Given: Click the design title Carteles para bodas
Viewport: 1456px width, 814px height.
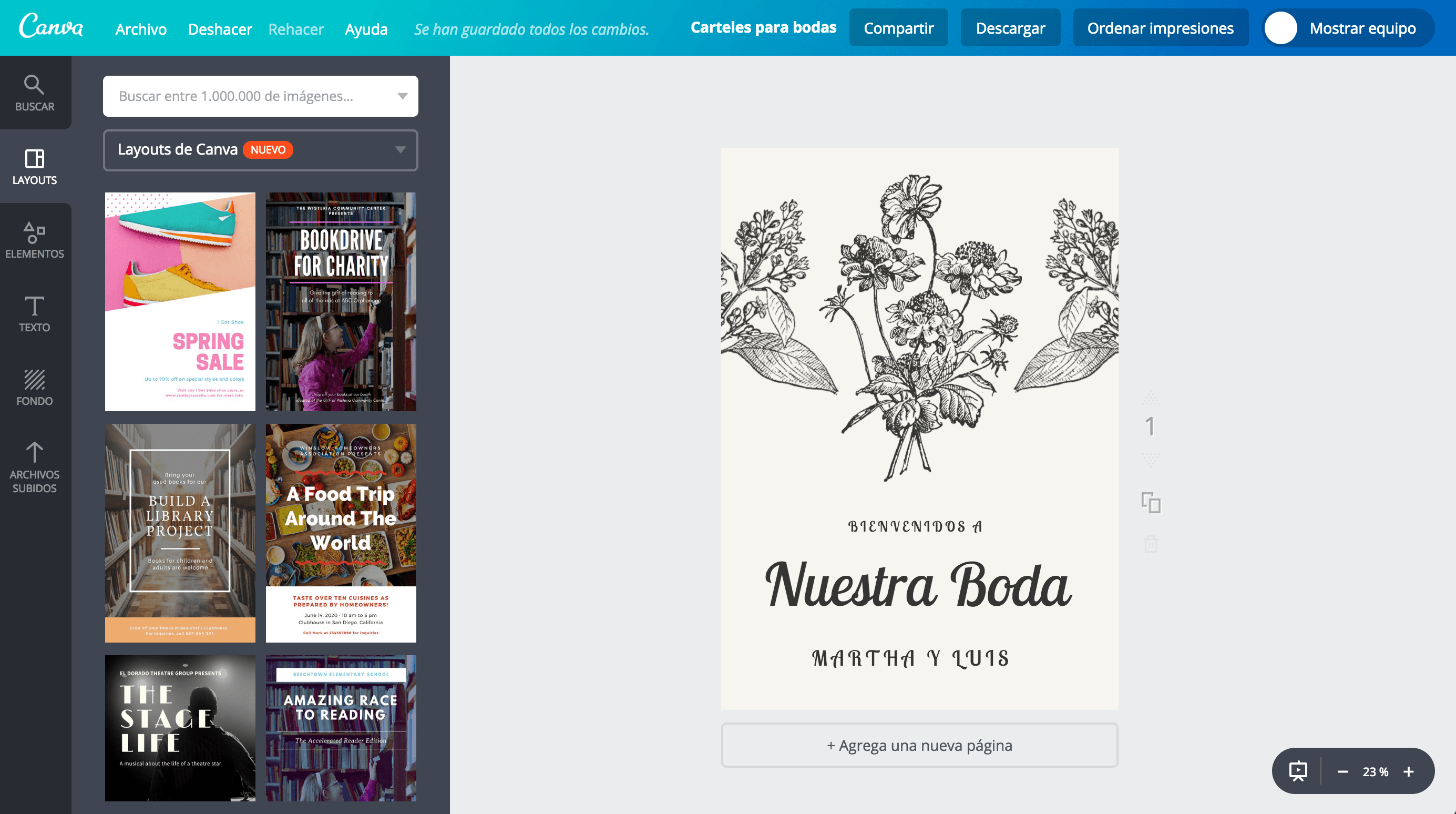Looking at the screenshot, I should 764,27.
